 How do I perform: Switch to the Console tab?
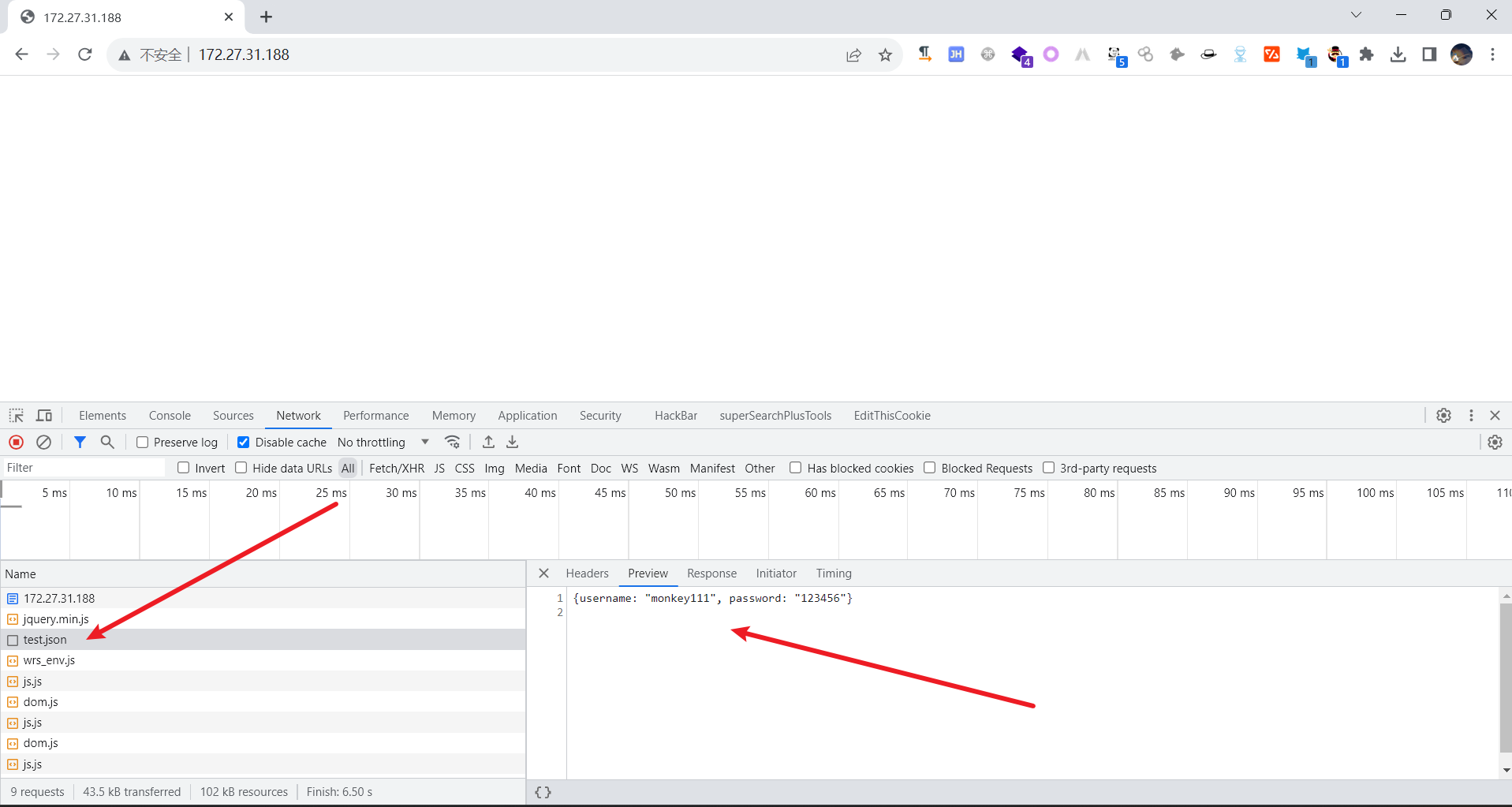click(170, 416)
